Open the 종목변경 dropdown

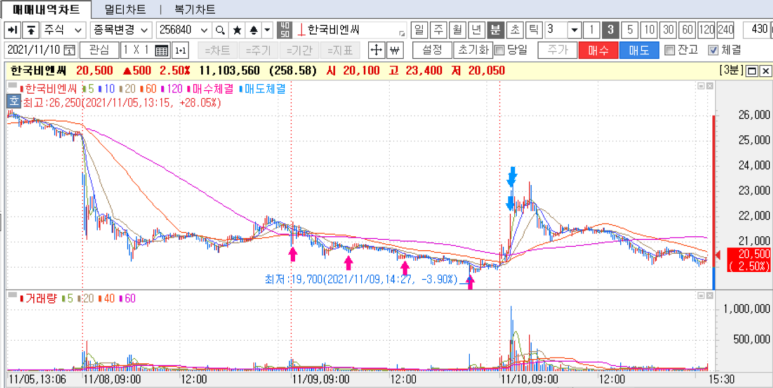pos(120,30)
